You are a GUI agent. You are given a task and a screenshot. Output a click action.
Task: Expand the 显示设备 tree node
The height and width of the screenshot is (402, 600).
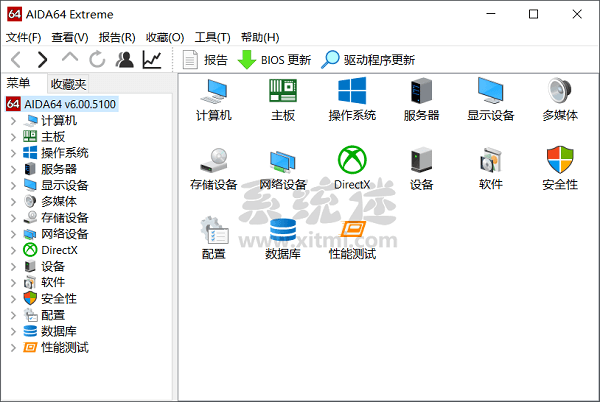coord(13,186)
